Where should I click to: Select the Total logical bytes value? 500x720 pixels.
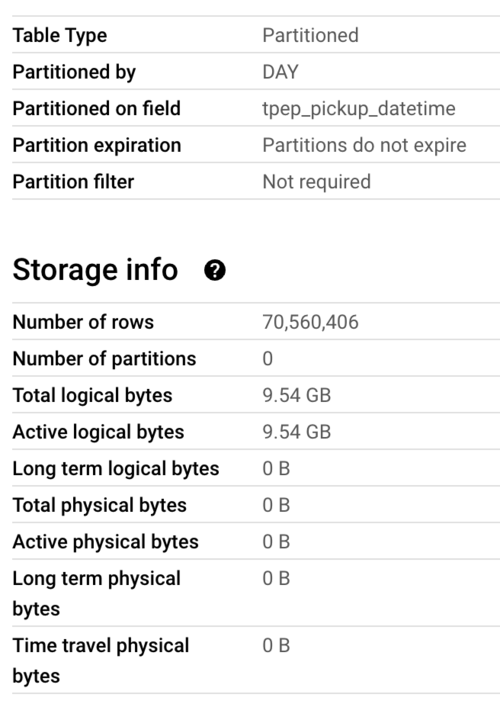297,395
